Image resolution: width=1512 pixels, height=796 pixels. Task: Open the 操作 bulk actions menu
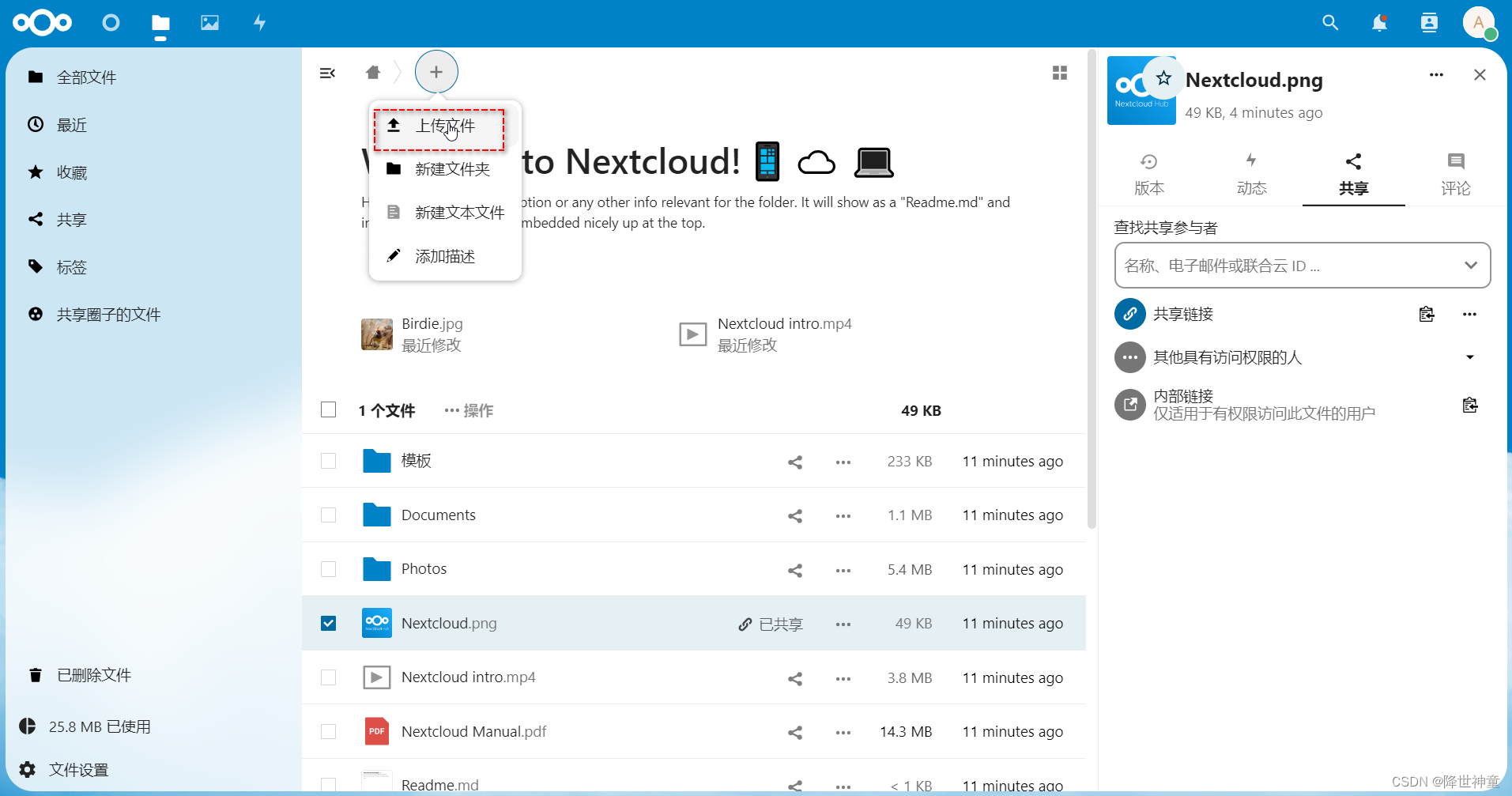point(469,410)
